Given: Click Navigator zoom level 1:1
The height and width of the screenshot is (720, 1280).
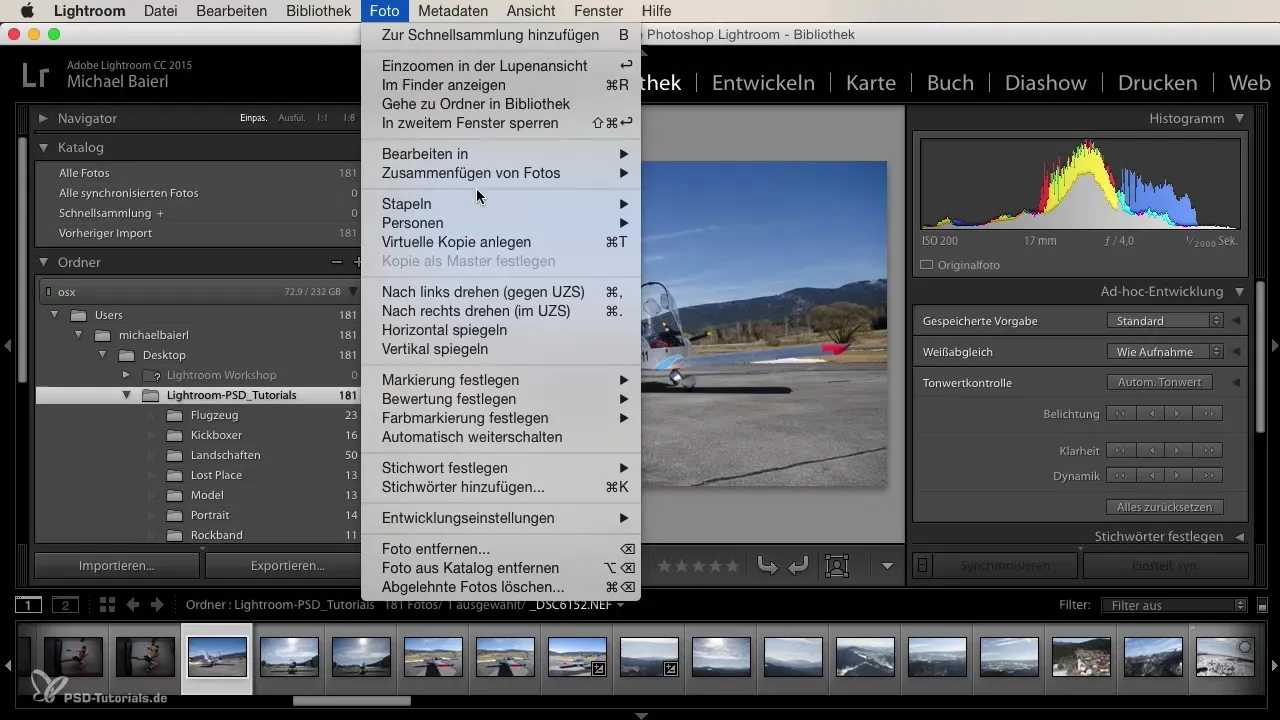Looking at the screenshot, I should pyautogui.click(x=322, y=118).
